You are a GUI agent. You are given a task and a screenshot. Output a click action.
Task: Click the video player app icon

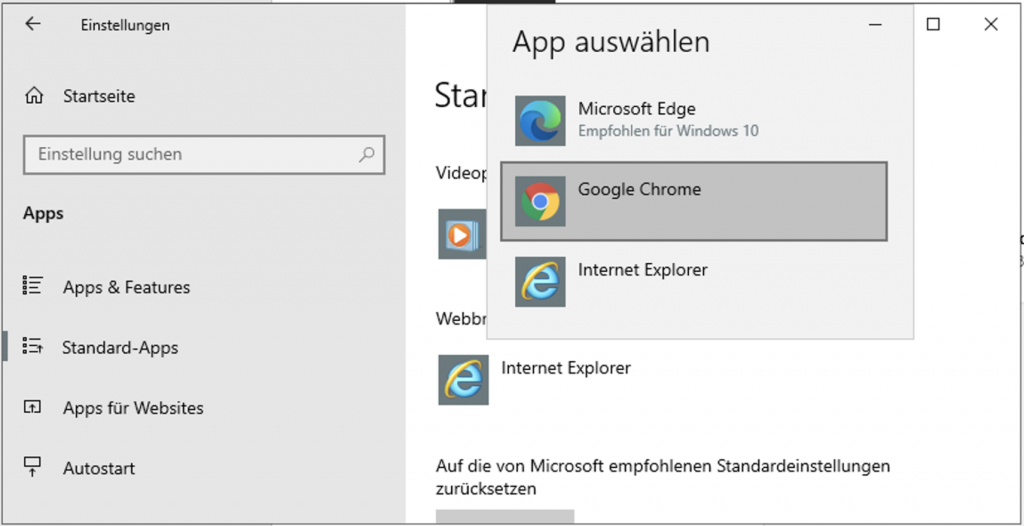461,235
